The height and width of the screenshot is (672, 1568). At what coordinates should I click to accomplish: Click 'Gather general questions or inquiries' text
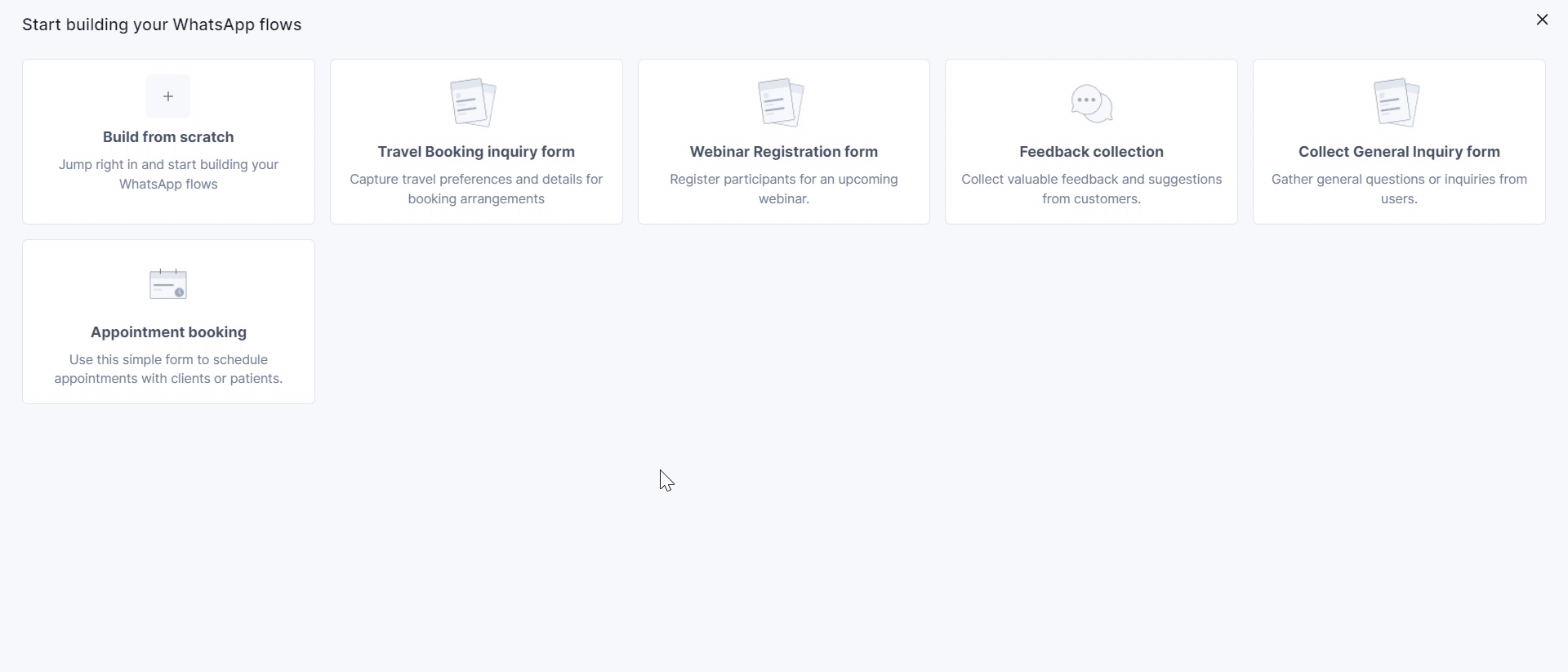pyautogui.click(x=1400, y=189)
